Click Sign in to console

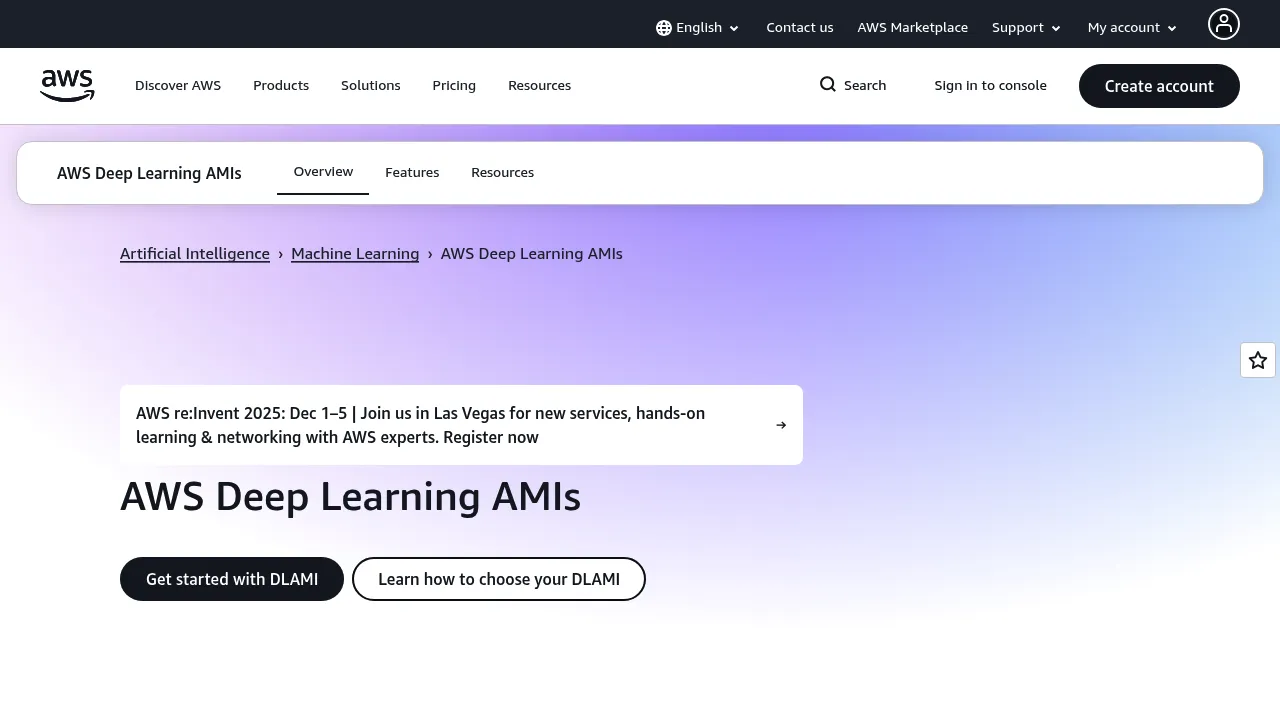tap(991, 86)
